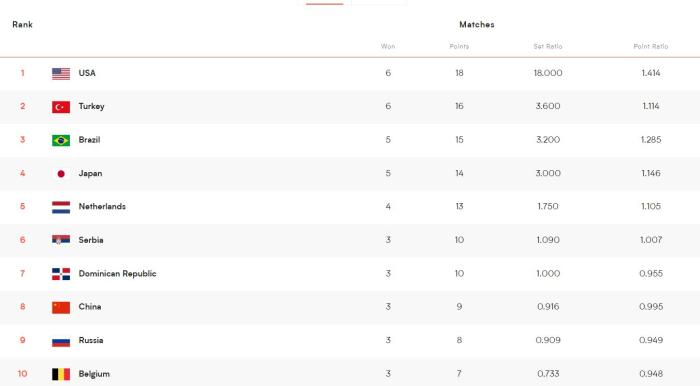This screenshot has height=386, width=700.
Task: Click the USA flag icon
Action: pyautogui.click(x=61, y=74)
